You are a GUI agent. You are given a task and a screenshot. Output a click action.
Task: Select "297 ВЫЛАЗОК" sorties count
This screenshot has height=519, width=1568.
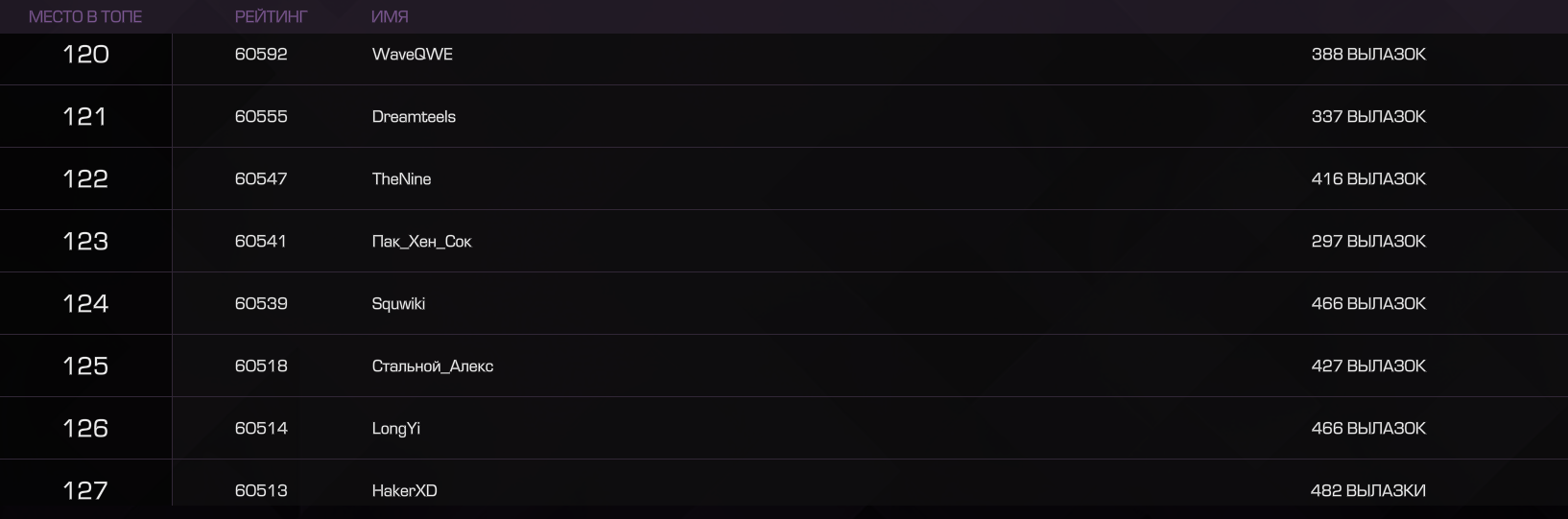pyautogui.click(x=1368, y=242)
